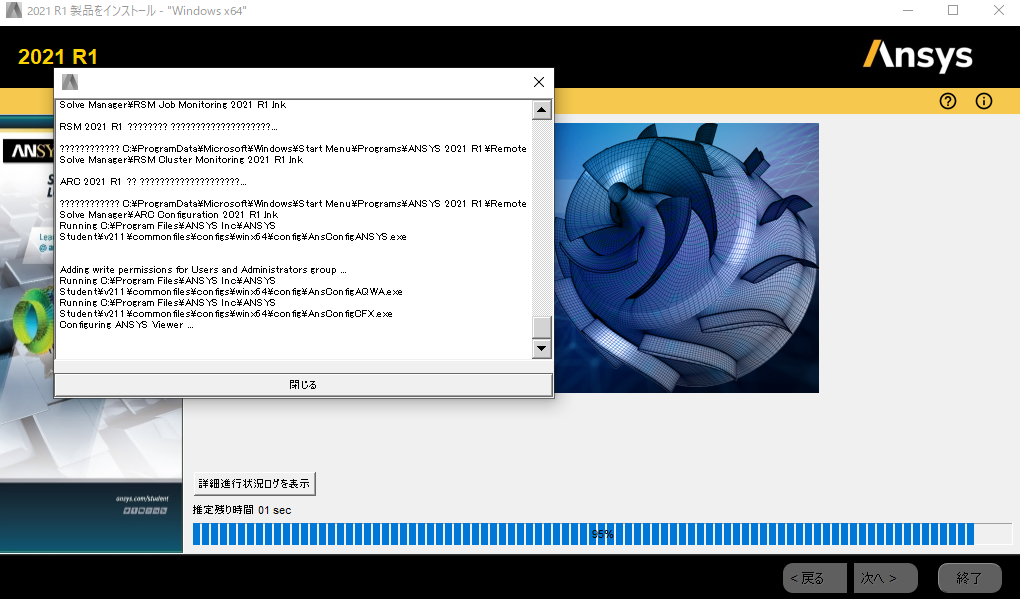Screen dimensions: 1020x599
Task: Click the log scrollbar up arrow
Action: click(x=542, y=110)
